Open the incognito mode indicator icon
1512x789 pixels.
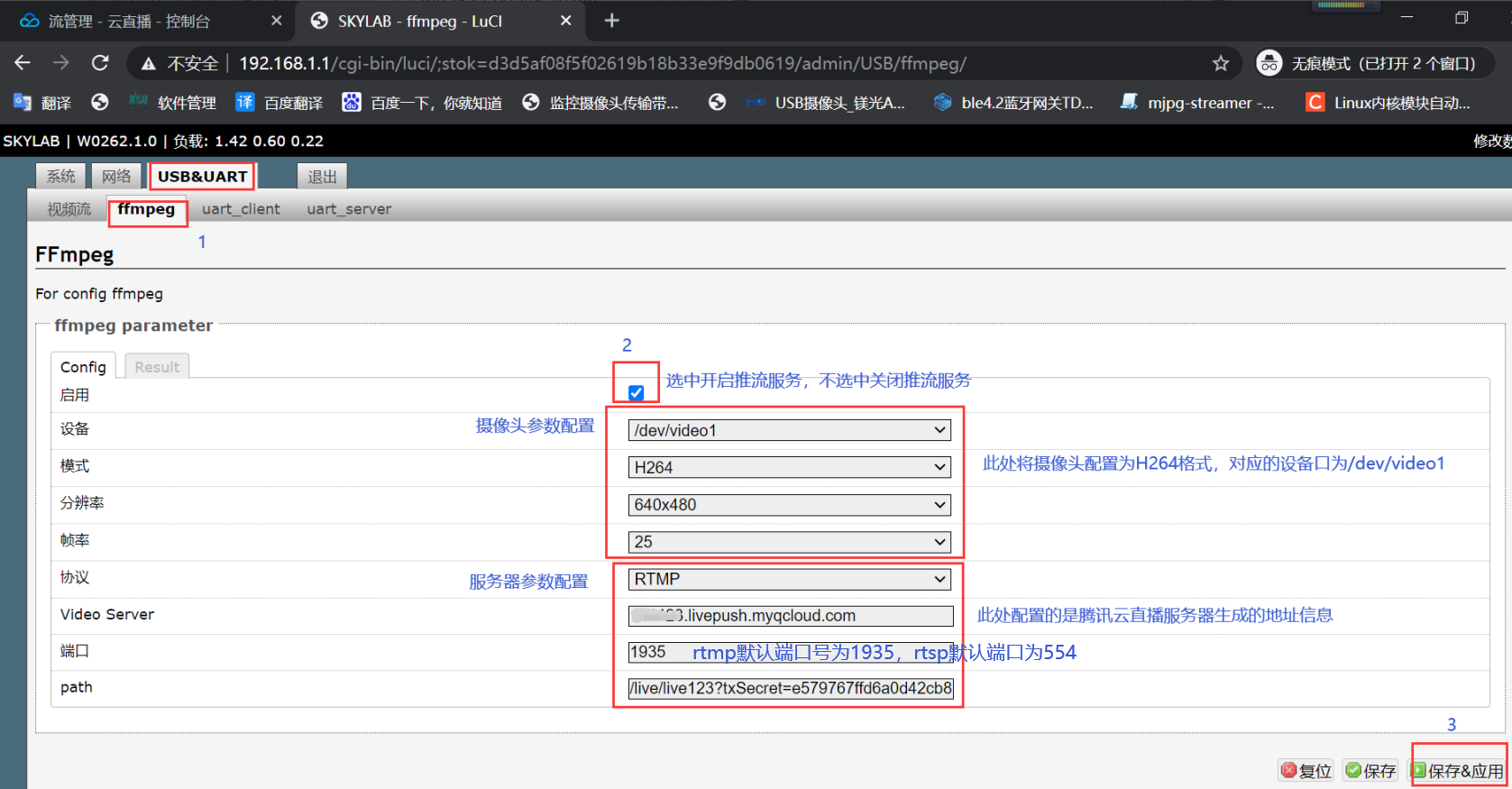[x=1269, y=63]
